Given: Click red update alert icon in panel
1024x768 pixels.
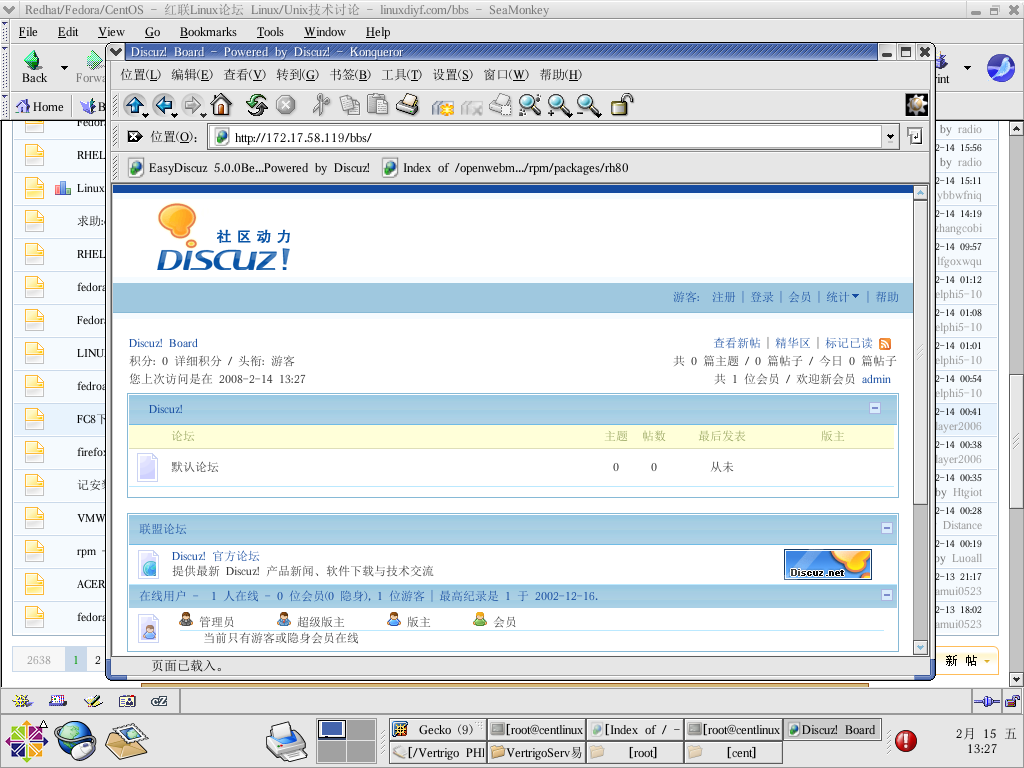Looking at the screenshot, I should coord(906,740).
